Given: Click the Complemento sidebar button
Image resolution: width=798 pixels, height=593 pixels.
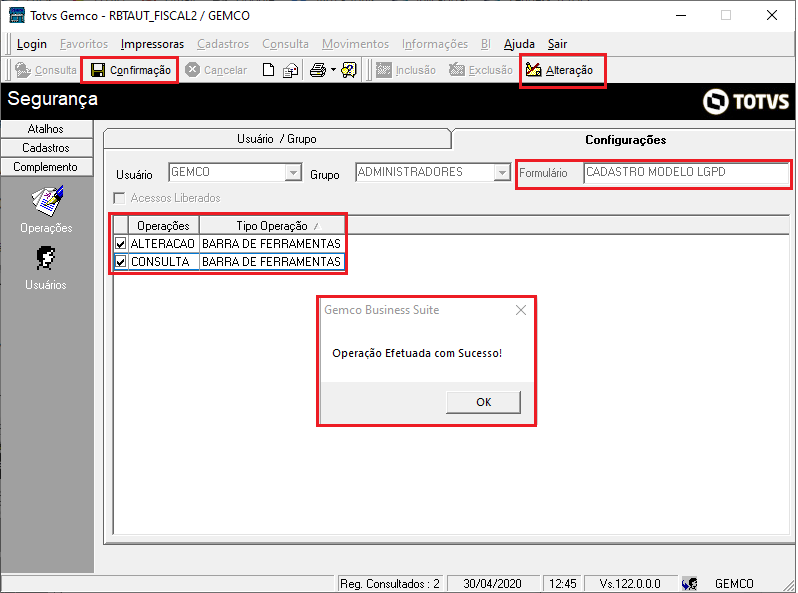Looking at the screenshot, I should pyautogui.click(x=46, y=167).
